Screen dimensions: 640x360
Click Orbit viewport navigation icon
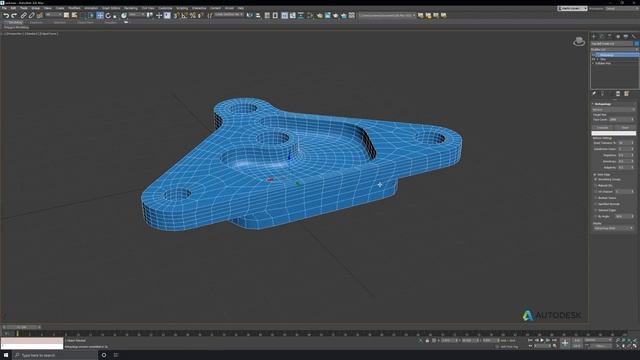[x=629, y=346]
